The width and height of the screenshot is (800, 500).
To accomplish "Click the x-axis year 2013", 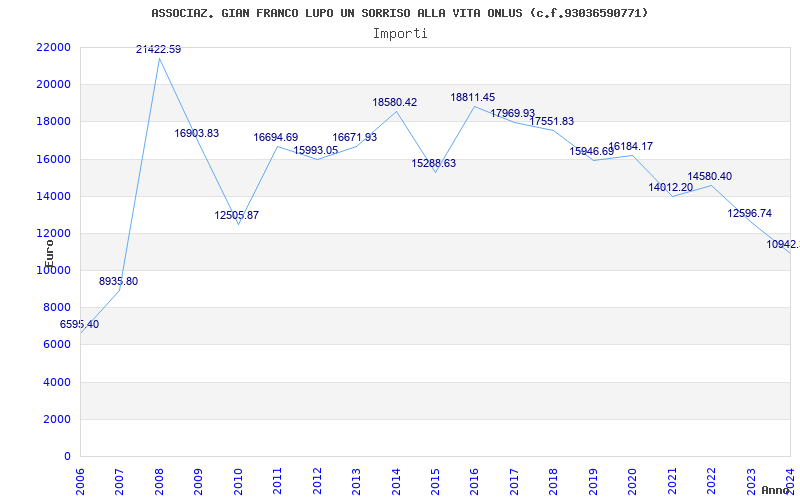I will [x=357, y=480].
